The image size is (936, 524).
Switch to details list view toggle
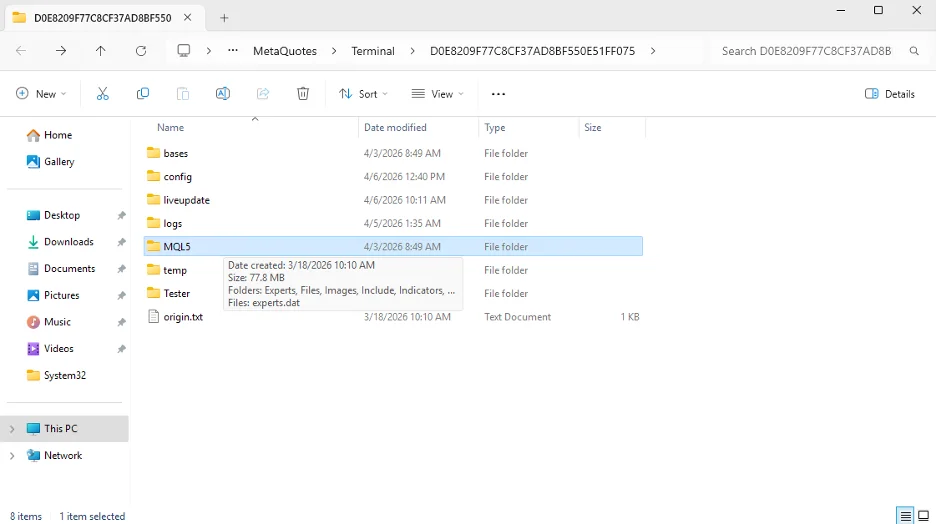point(905,516)
